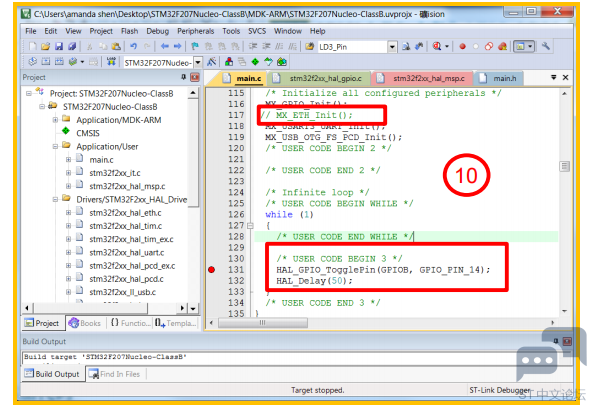Collapse the code block at line 127

click(250, 226)
